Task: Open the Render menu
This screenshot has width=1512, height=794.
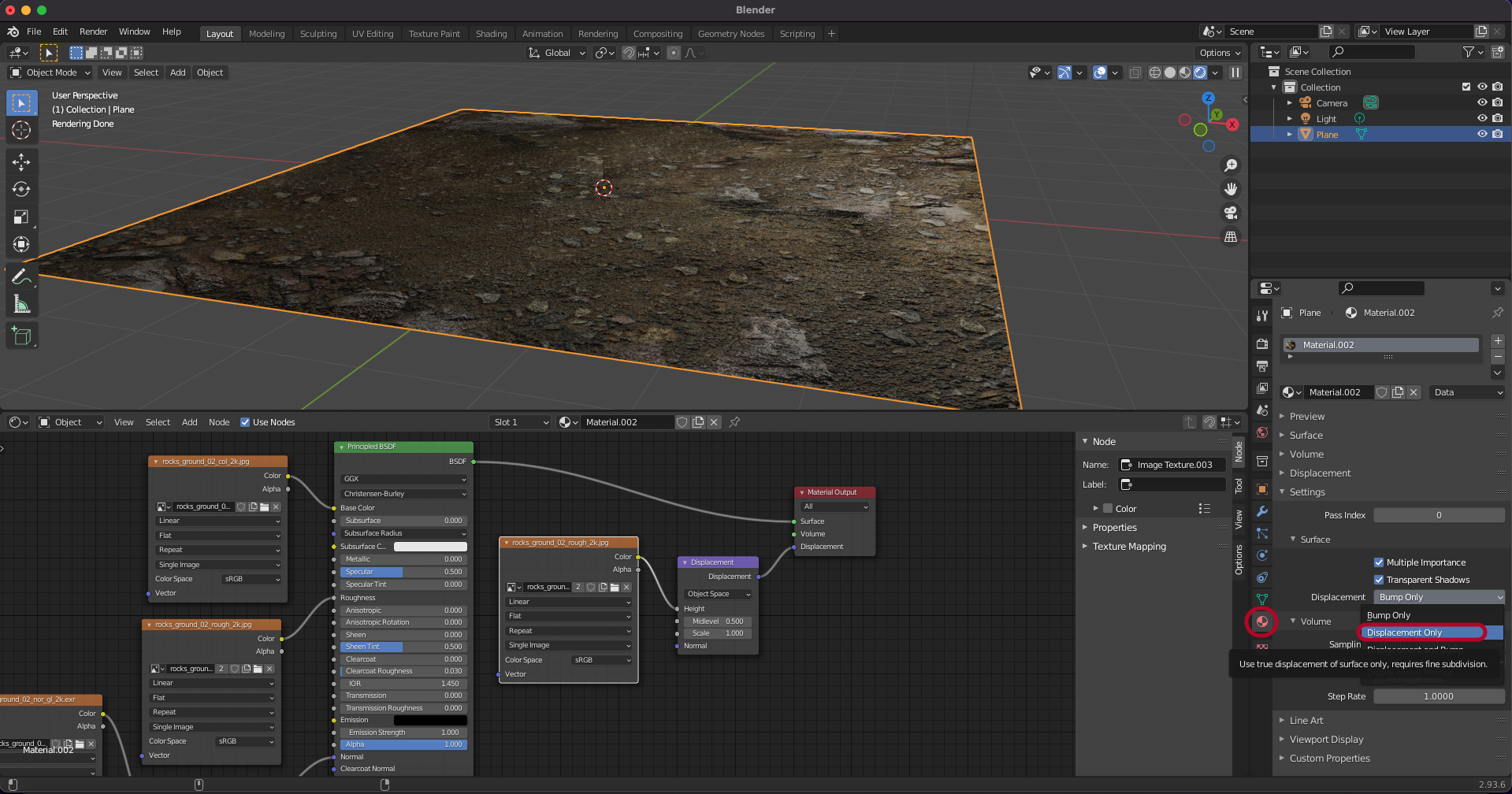Action: [x=93, y=32]
